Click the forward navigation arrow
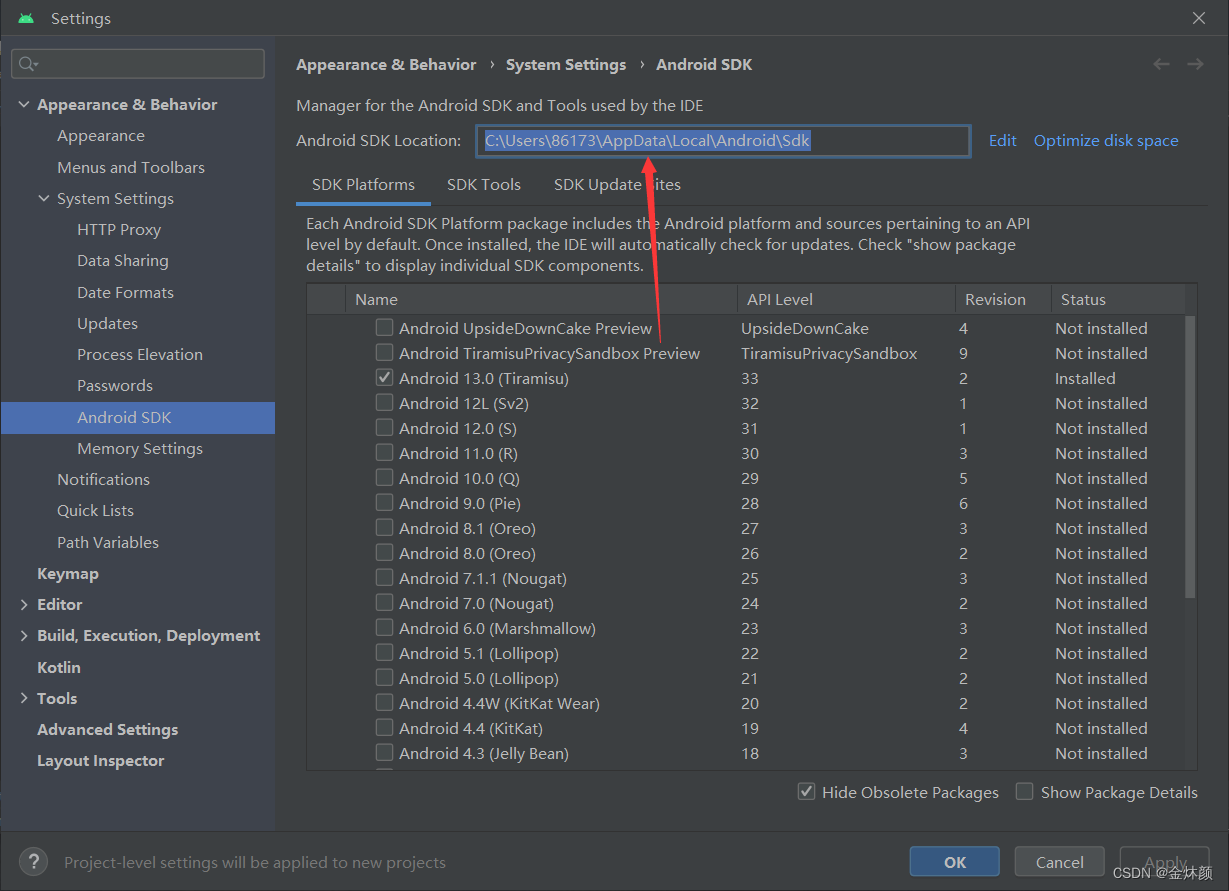 pos(1195,64)
